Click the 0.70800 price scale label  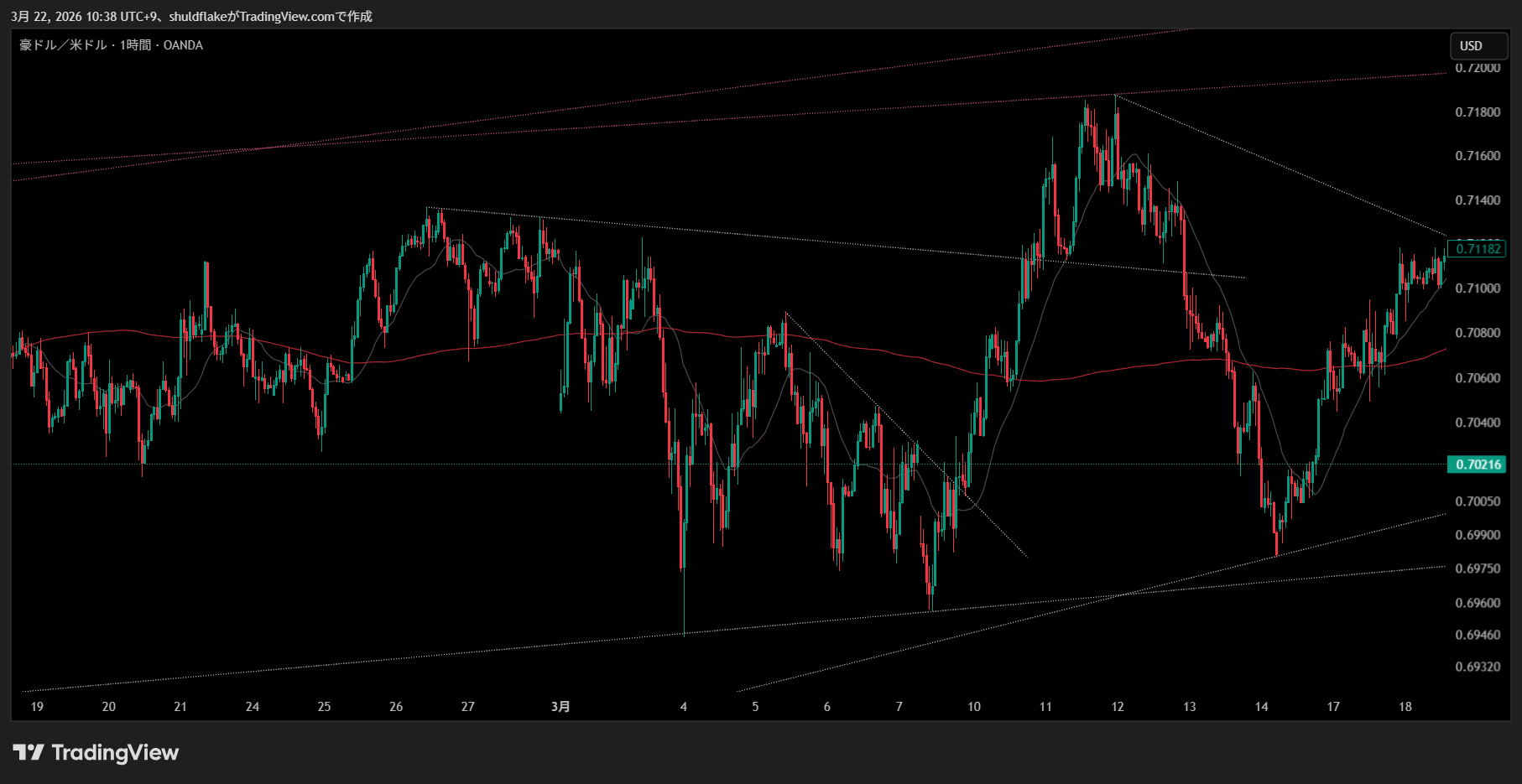1477,333
